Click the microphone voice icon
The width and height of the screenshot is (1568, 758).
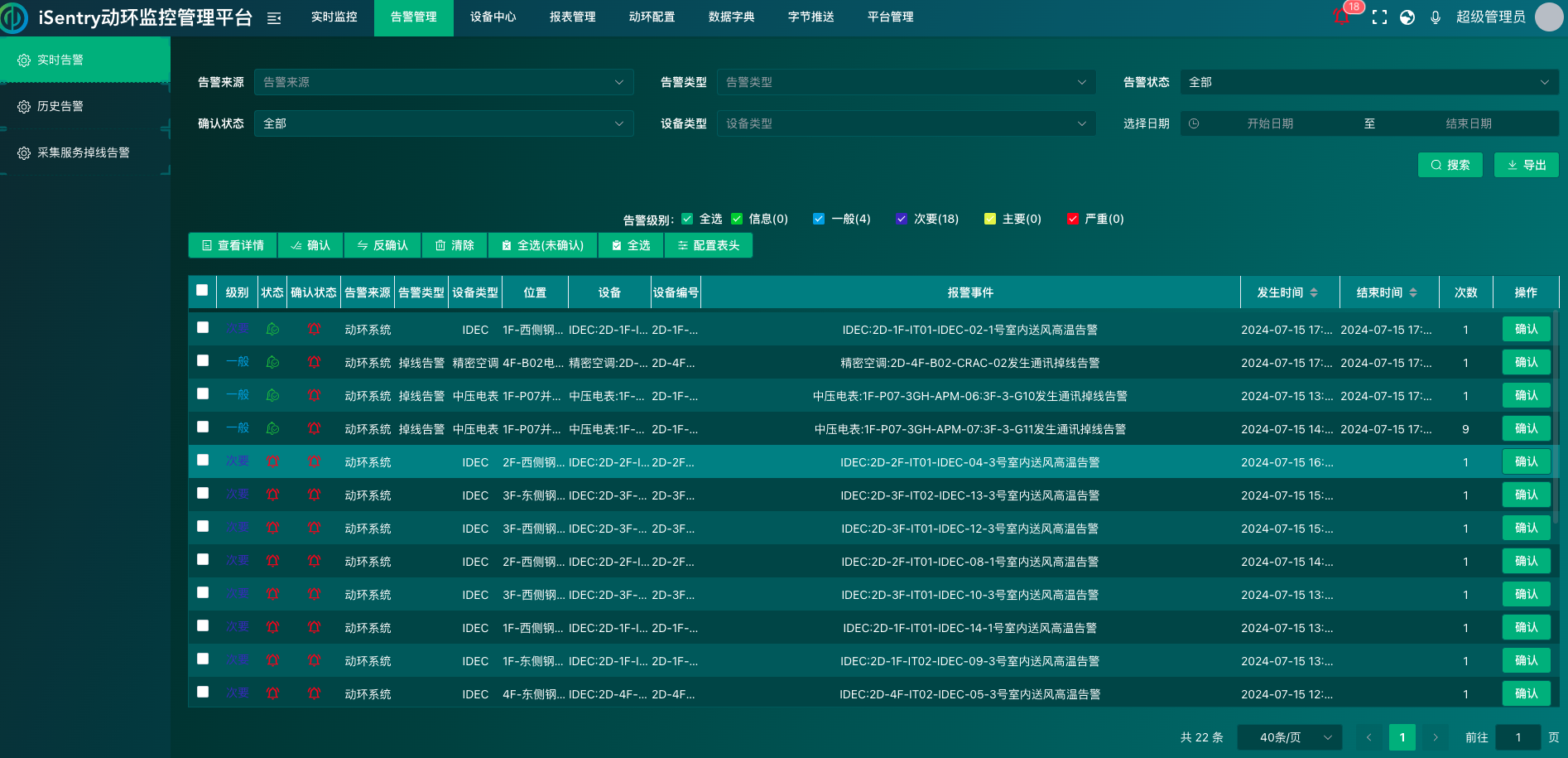click(x=1436, y=17)
